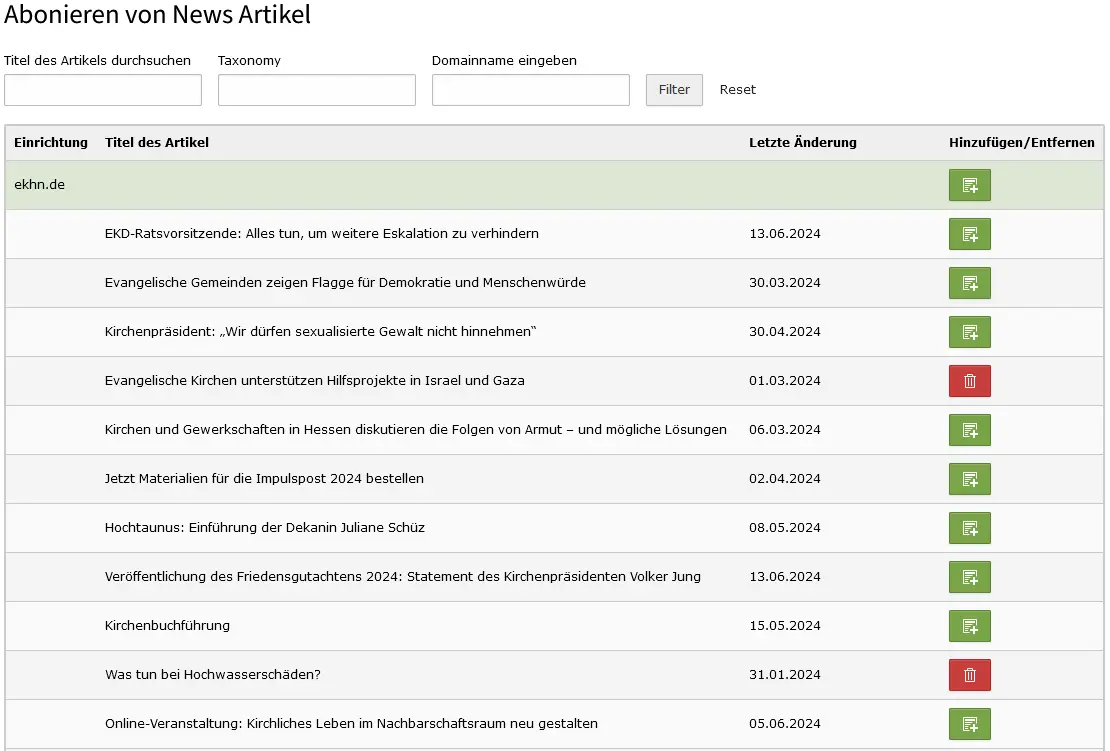
Task: Click the 'Kirchenbuchführung' title text
Action: tap(167, 626)
